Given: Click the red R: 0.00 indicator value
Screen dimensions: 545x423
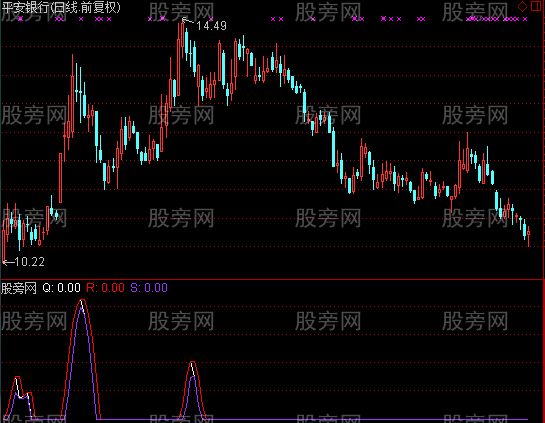Looking at the screenshot, I should [x=105, y=288].
